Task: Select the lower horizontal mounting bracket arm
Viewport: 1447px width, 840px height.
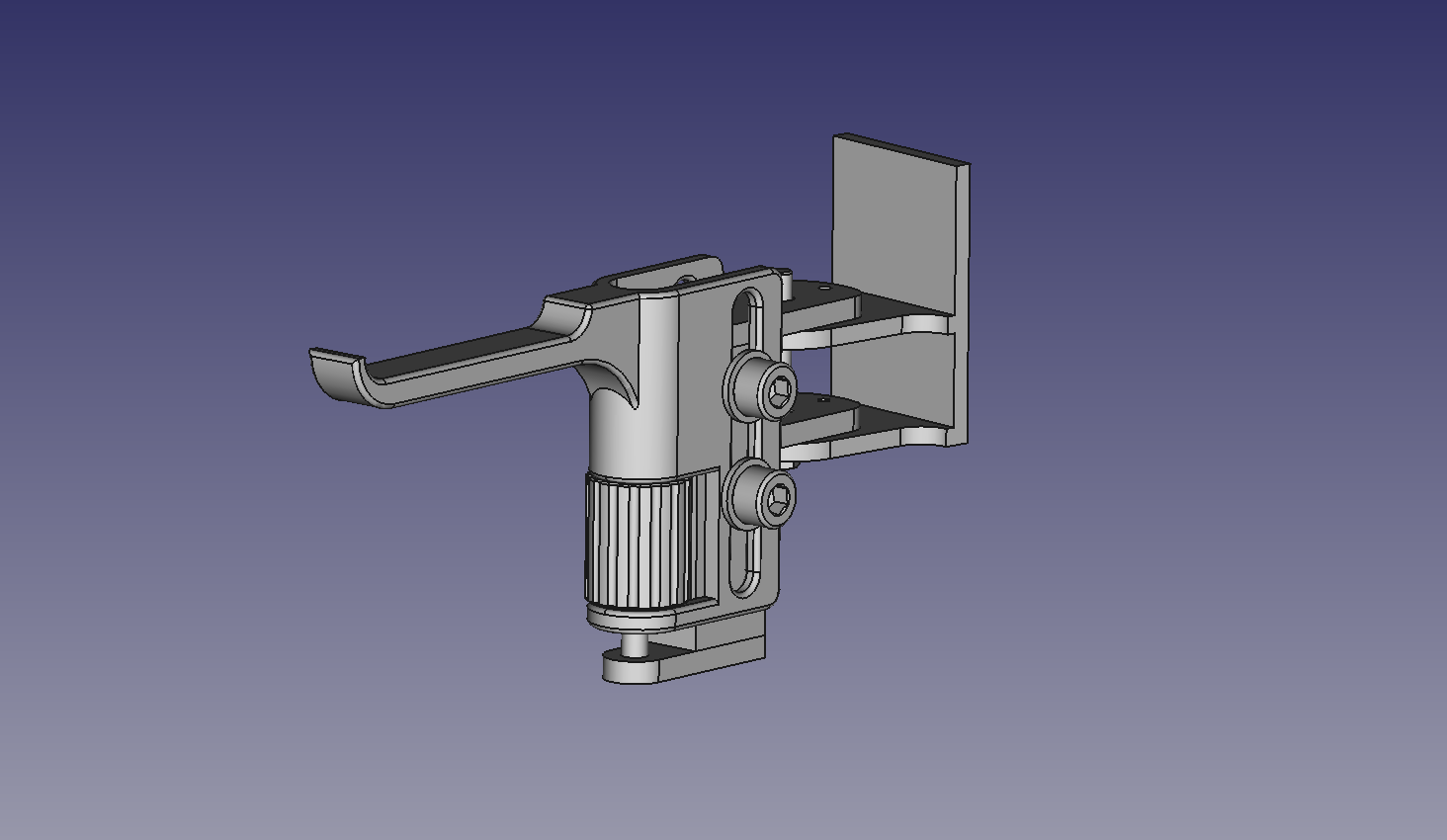Action: tap(870, 425)
